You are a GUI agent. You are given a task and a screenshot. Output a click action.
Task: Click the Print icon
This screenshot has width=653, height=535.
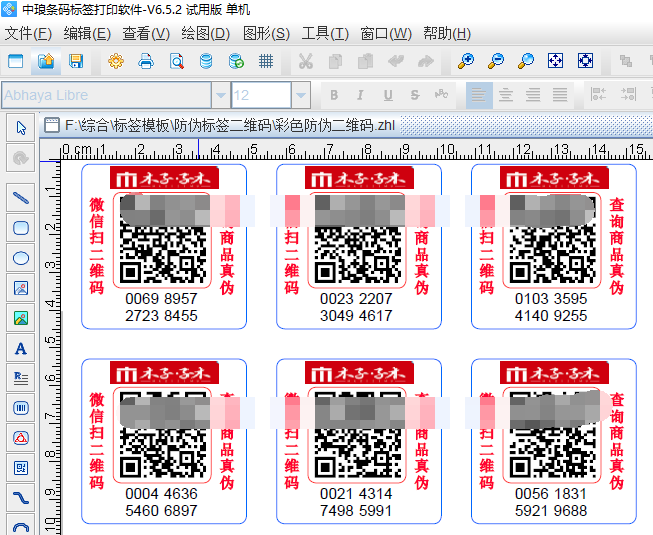click(146, 61)
